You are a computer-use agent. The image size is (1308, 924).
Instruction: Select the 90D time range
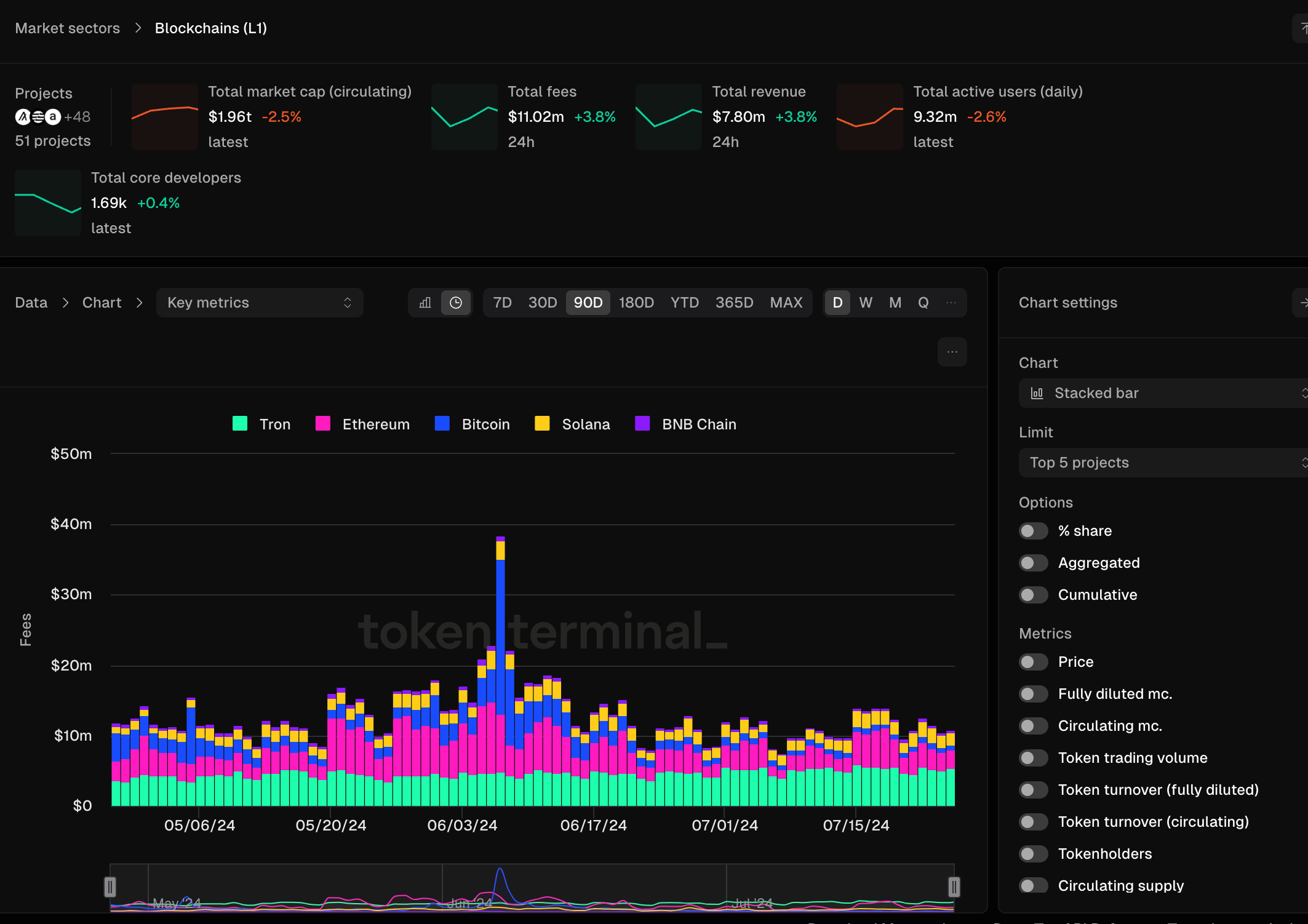[x=588, y=303]
